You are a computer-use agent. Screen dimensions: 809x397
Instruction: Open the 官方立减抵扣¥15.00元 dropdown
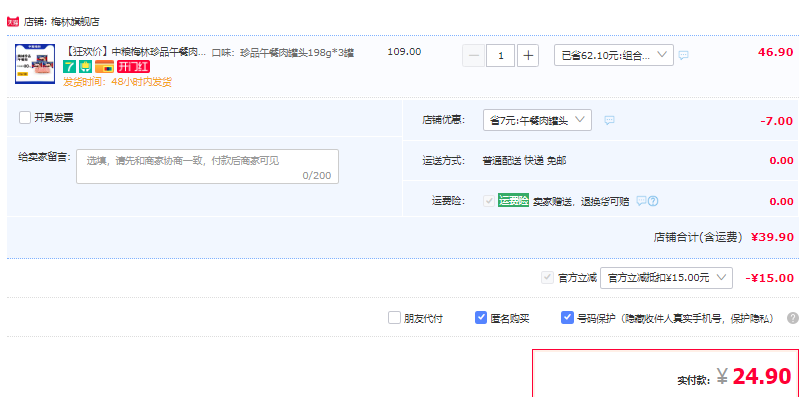[666, 278]
